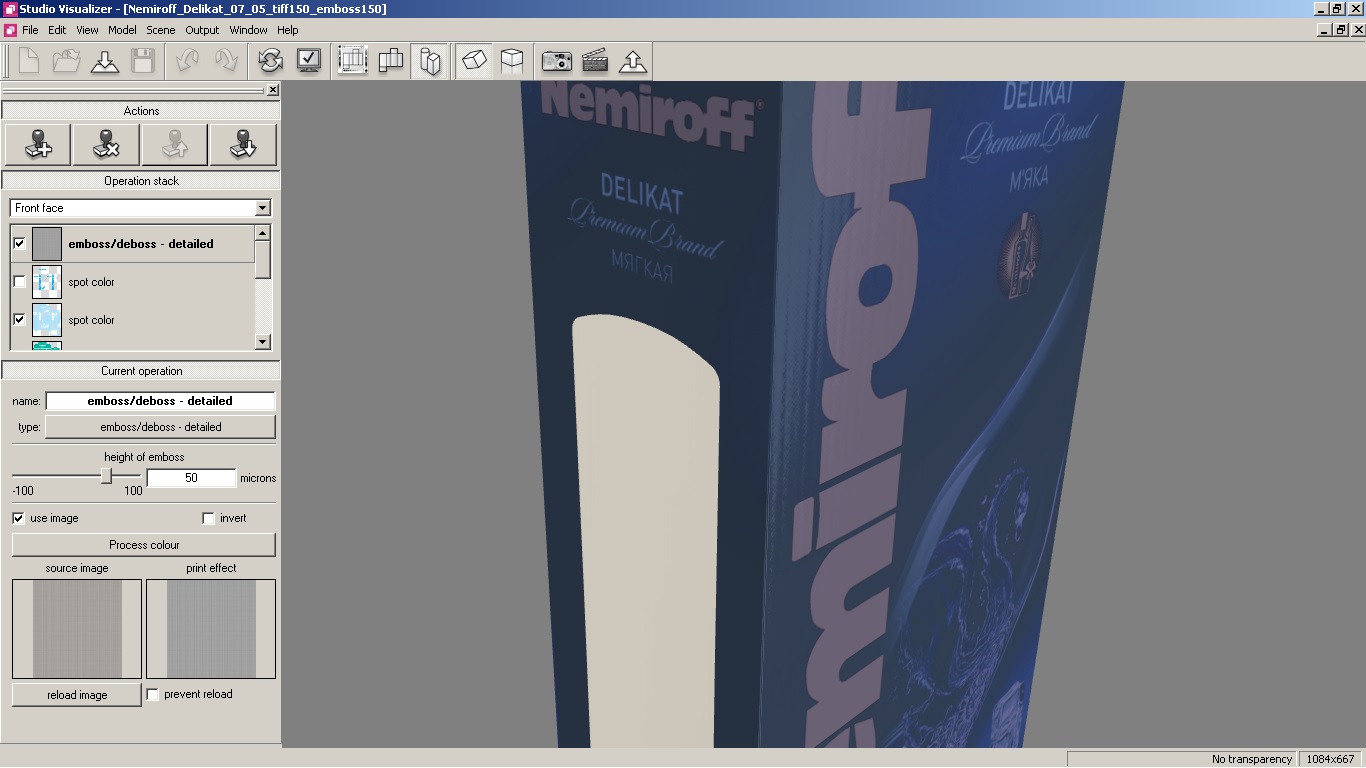The image size is (1366, 768).
Task: Move operation up in stack
Action: click(175, 145)
